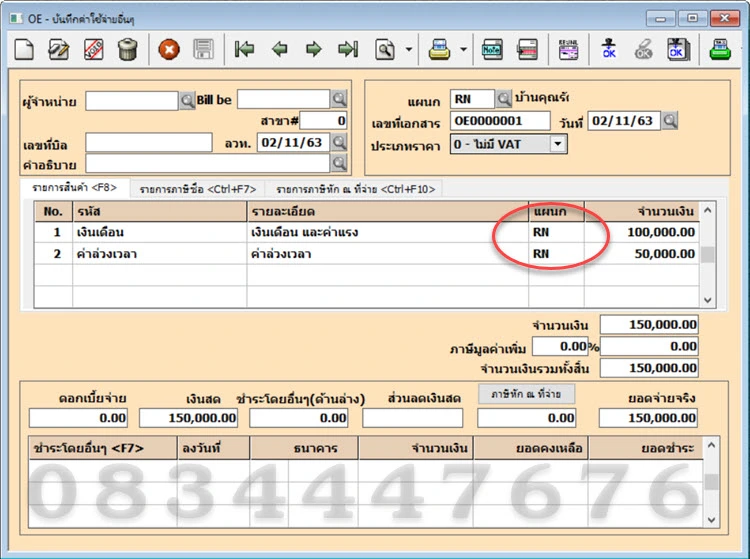Go to the previous record arrow

tap(280, 49)
